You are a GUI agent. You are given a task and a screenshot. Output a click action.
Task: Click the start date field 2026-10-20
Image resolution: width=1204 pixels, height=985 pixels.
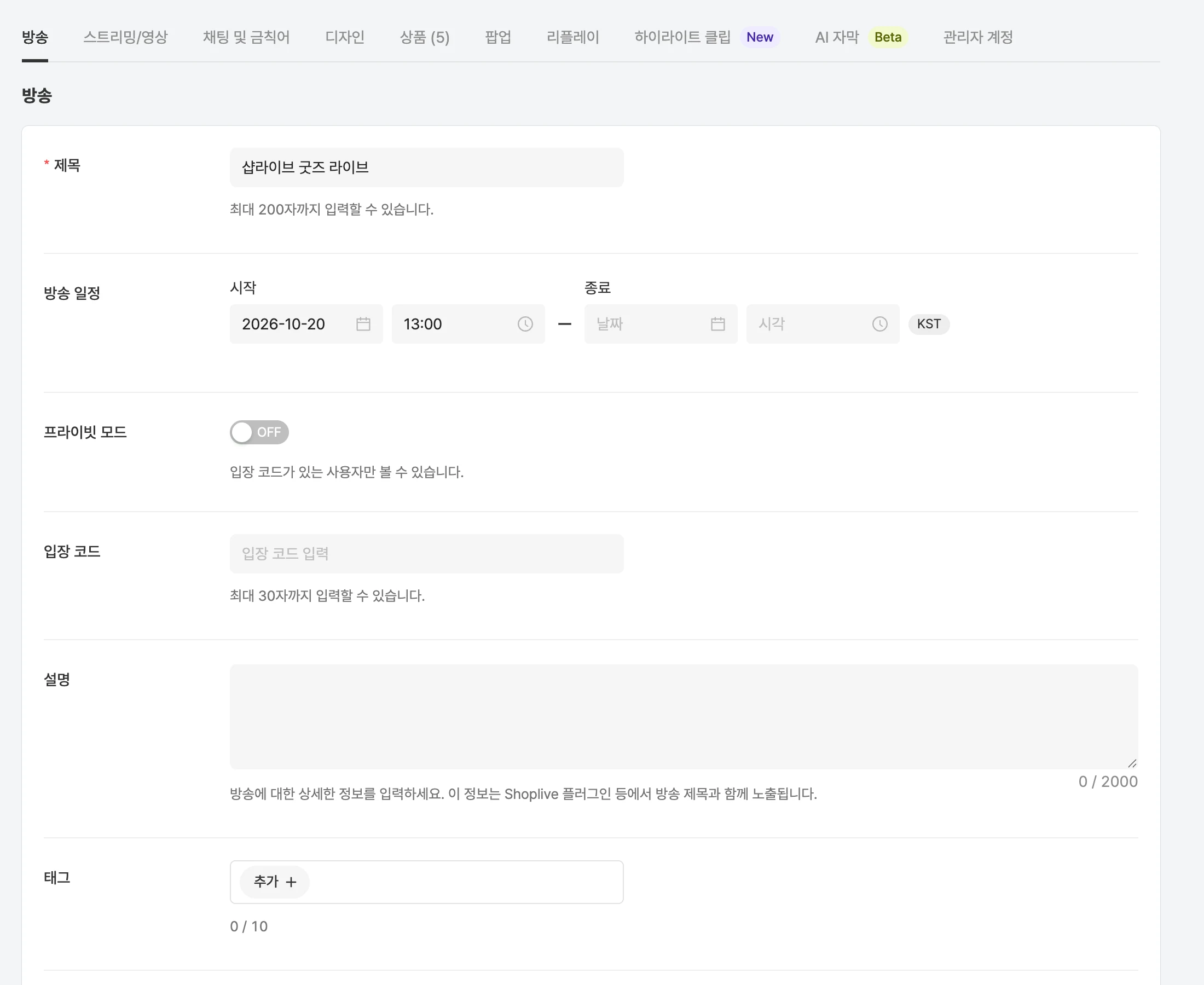click(x=306, y=324)
